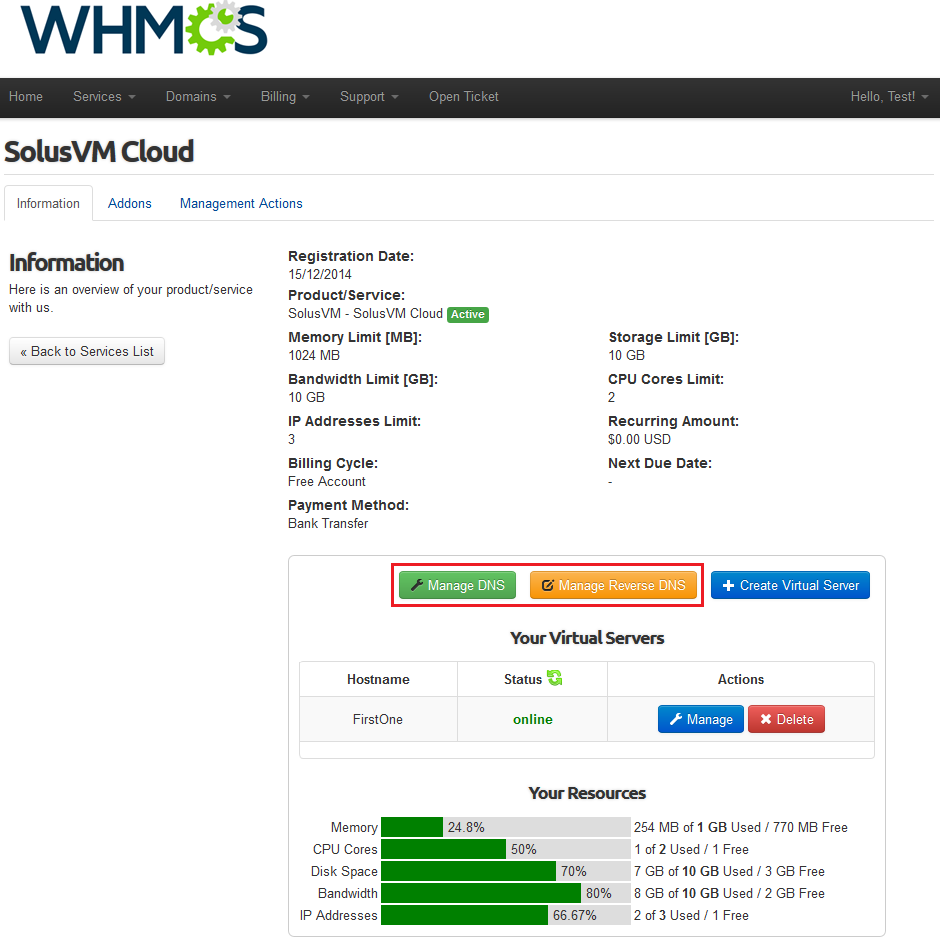Click the green Active status badge
Viewport: 940px width, 950px height.
(x=468, y=314)
